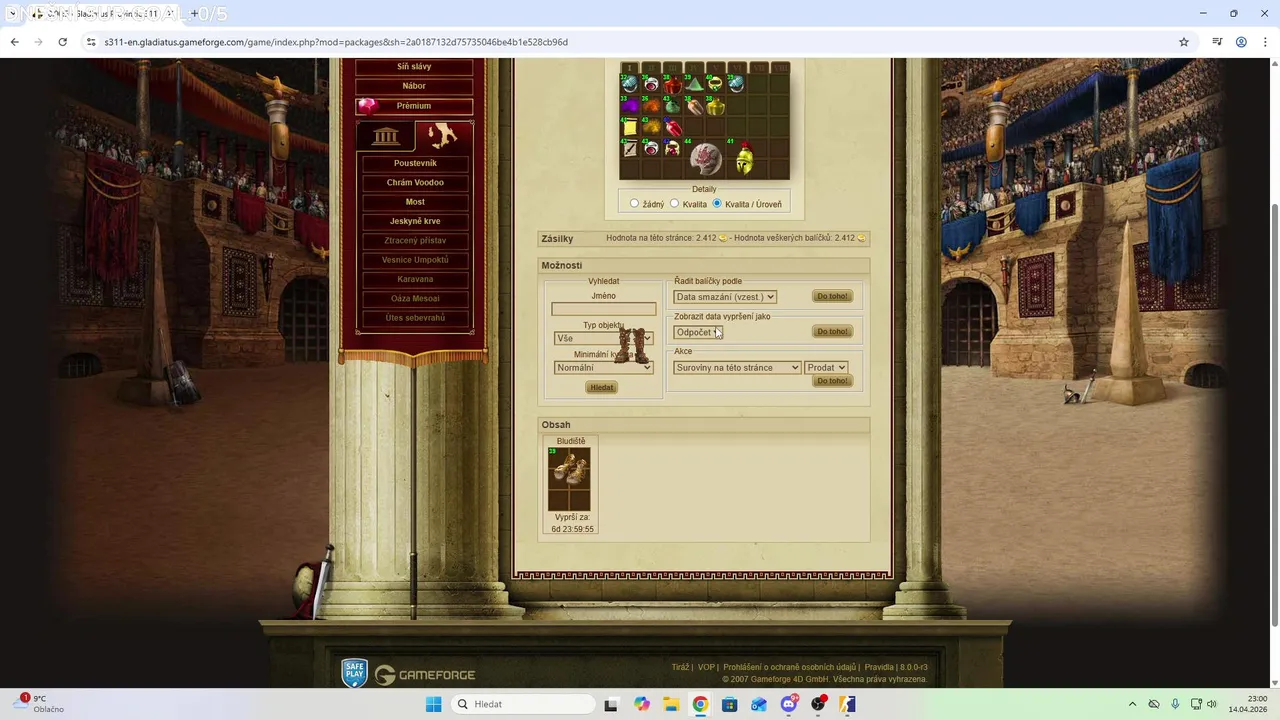Open the Italy map expeditions tab
1280x720 pixels.
442,136
